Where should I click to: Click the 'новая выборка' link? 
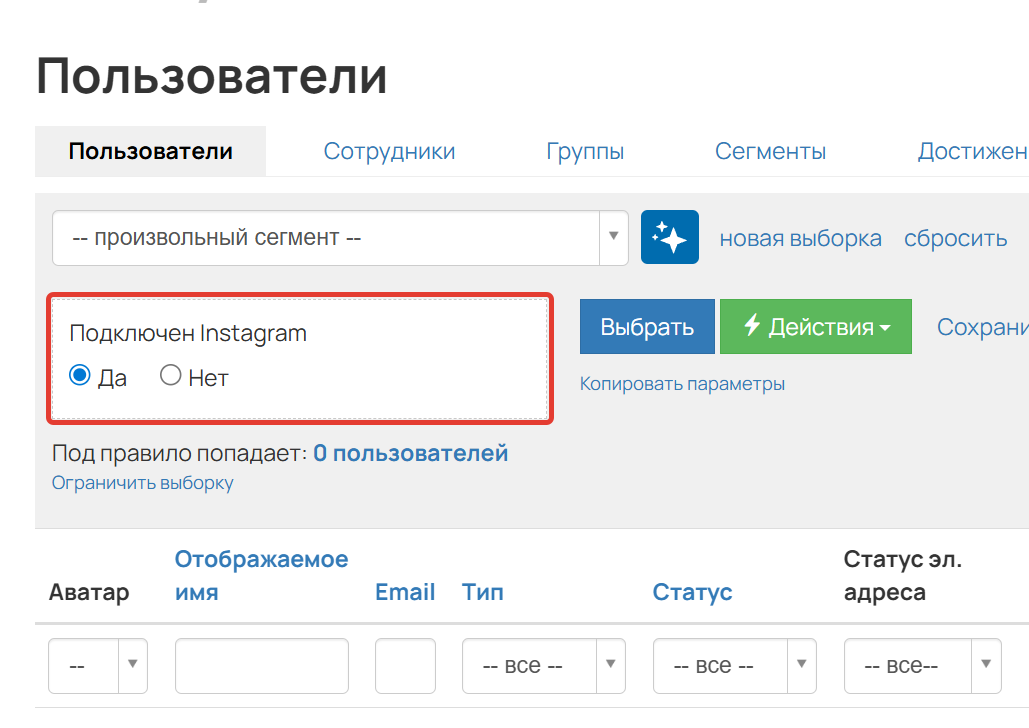point(801,238)
